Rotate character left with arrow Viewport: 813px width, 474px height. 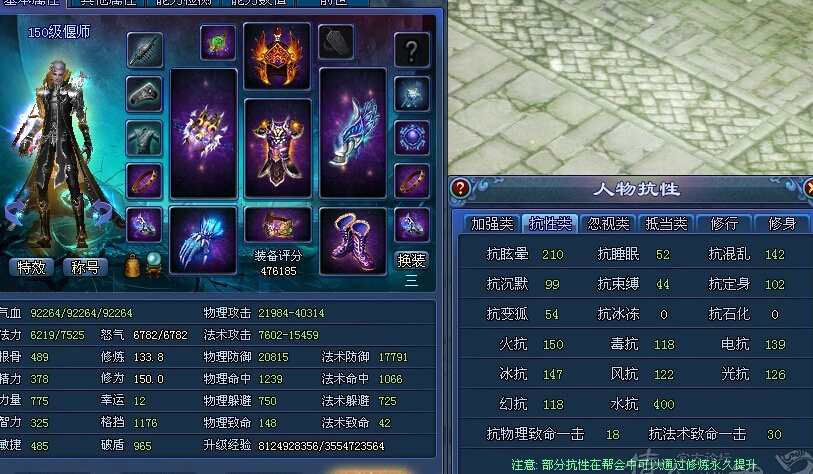pos(14,214)
